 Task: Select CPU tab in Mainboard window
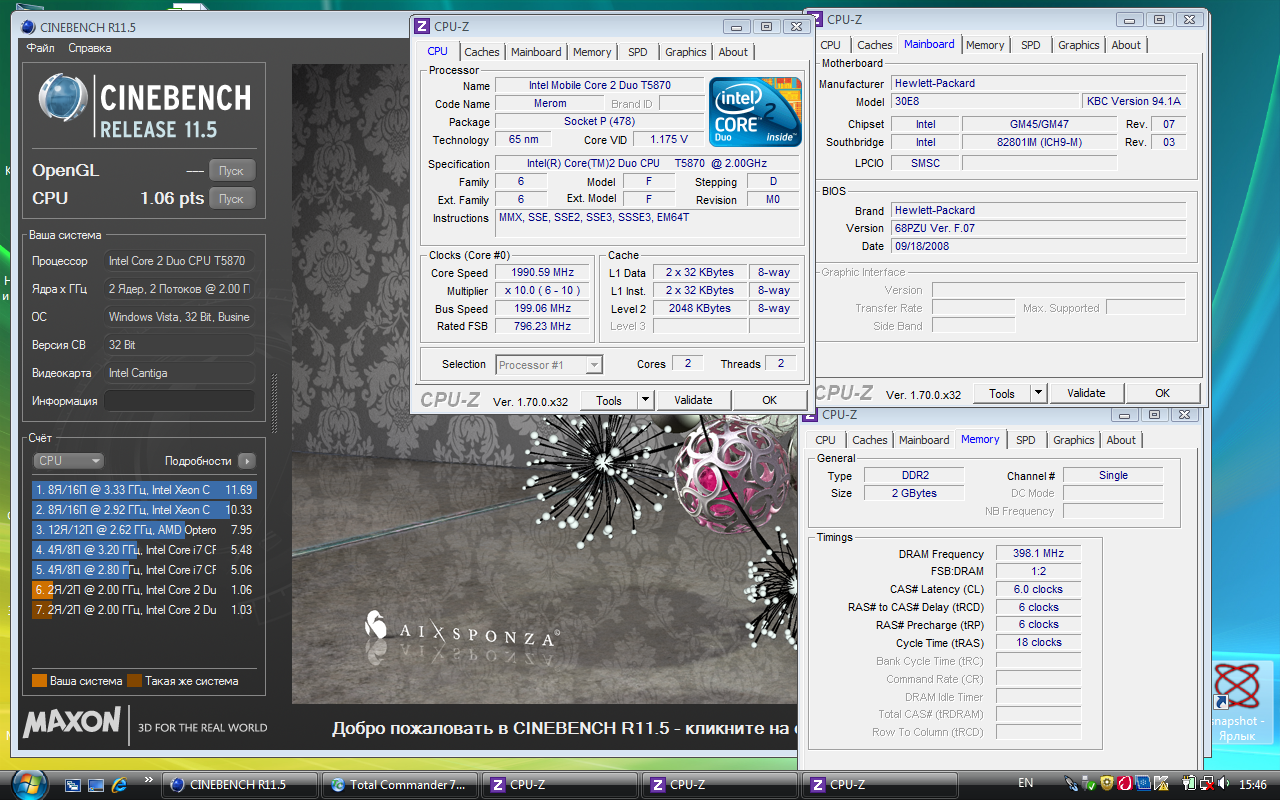(x=830, y=45)
